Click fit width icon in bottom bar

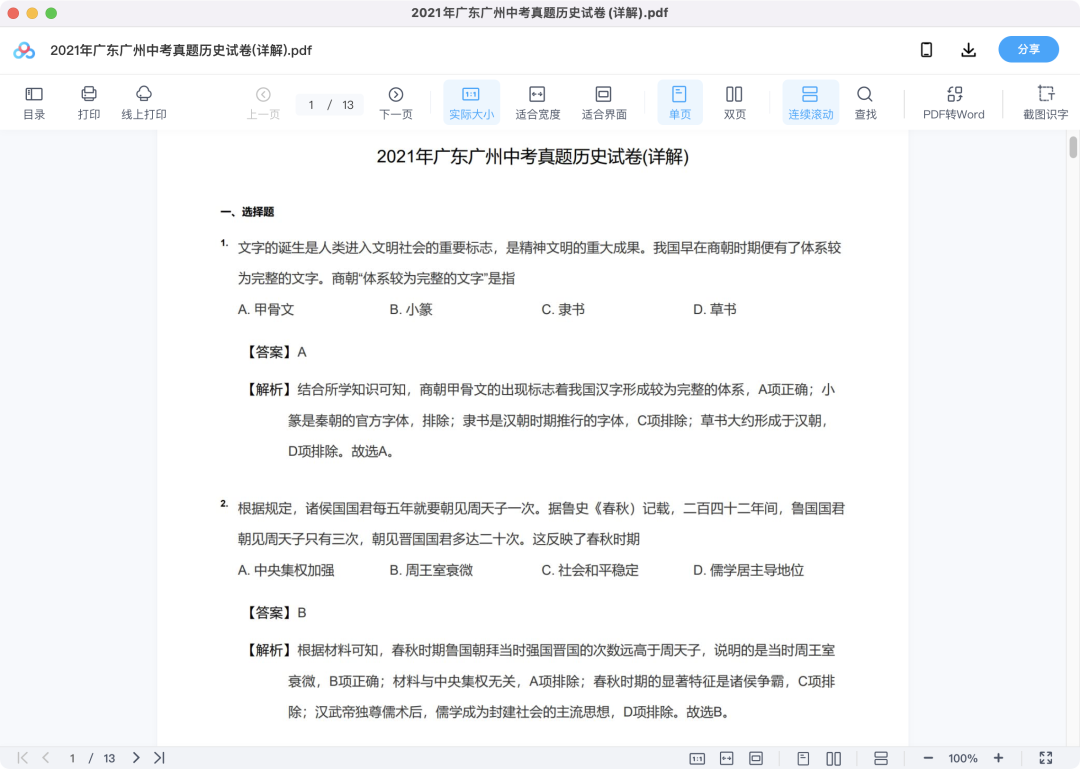[x=727, y=759]
